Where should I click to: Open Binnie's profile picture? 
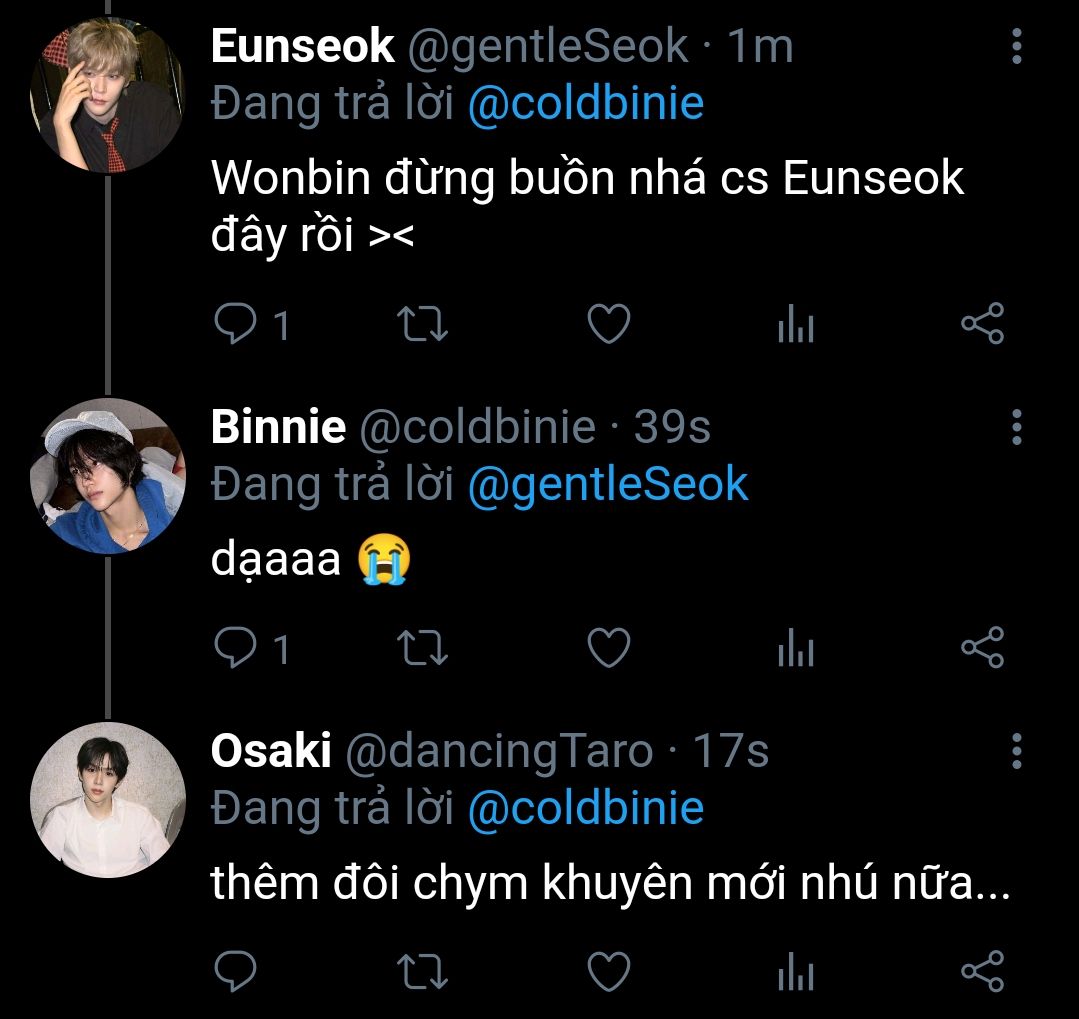click(x=107, y=476)
